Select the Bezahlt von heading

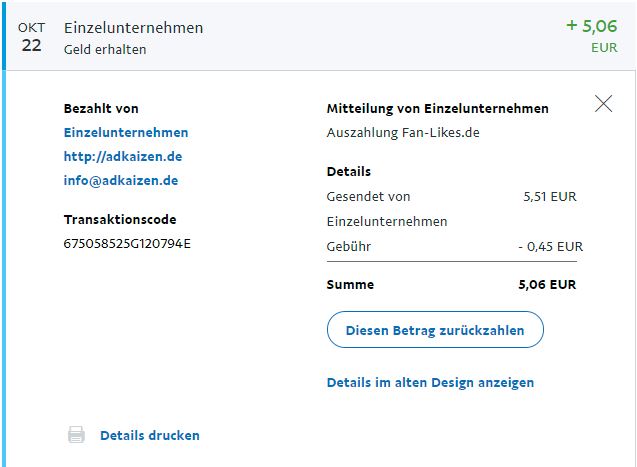pyautogui.click(x=101, y=108)
